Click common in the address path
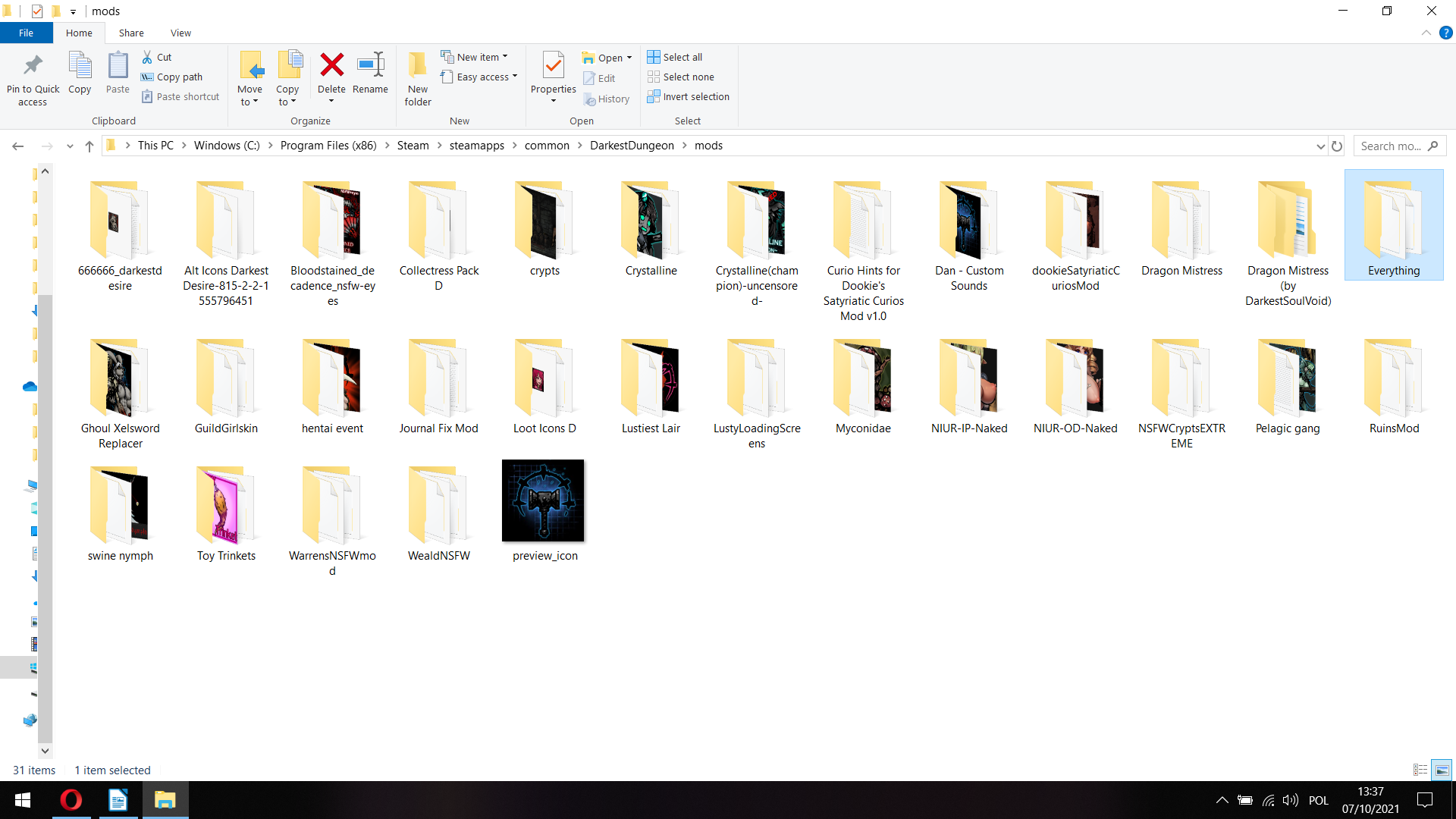This screenshot has height=819, width=1456. click(x=547, y=146)
